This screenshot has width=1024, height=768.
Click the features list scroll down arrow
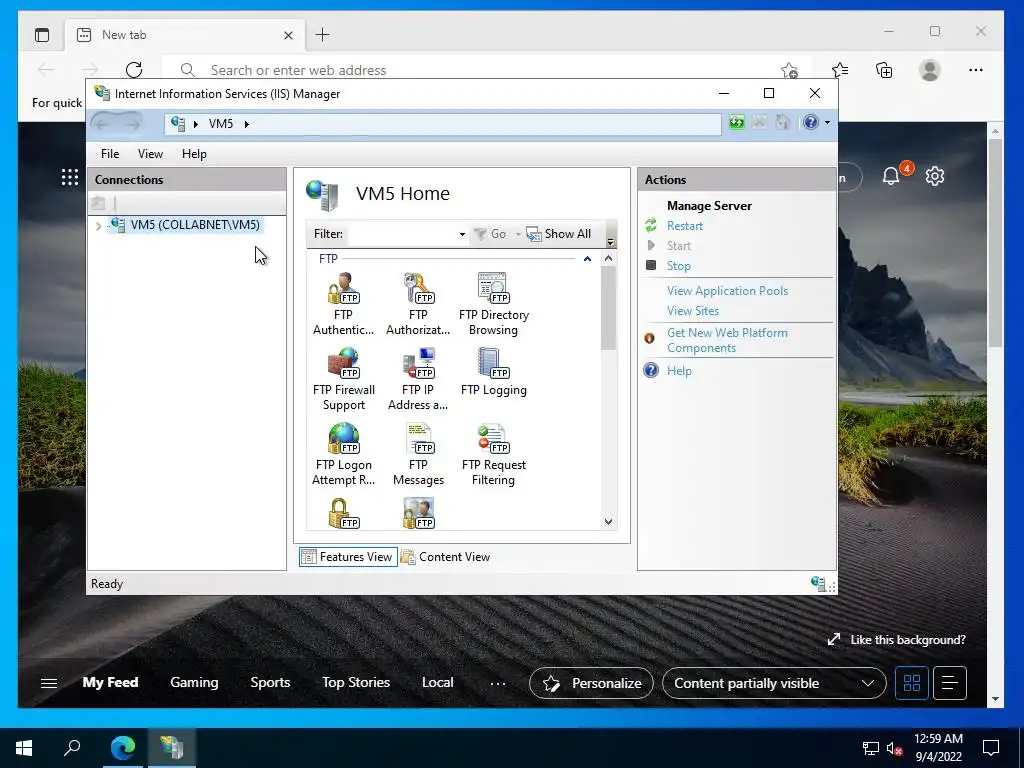[x=608, y=521]
